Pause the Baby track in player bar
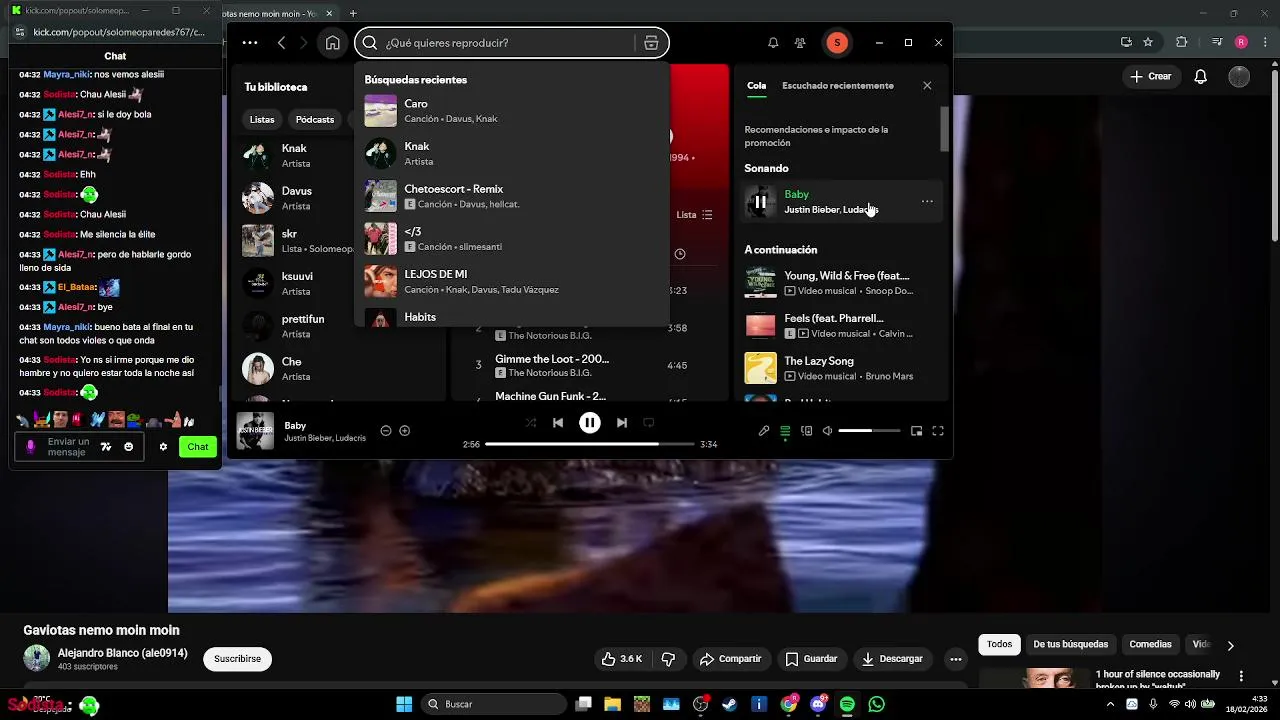1280x720 pixels. point(590,423)
